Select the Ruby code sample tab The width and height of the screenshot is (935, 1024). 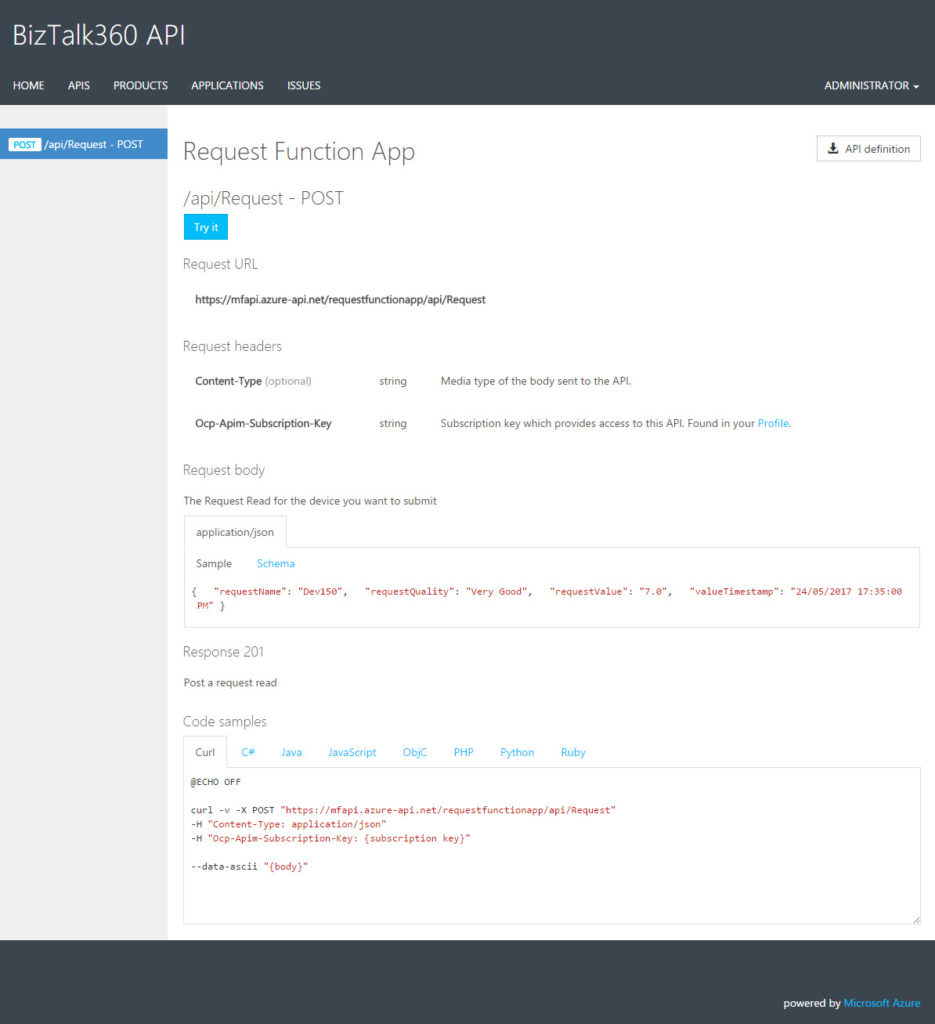click(x=573, y=751)
